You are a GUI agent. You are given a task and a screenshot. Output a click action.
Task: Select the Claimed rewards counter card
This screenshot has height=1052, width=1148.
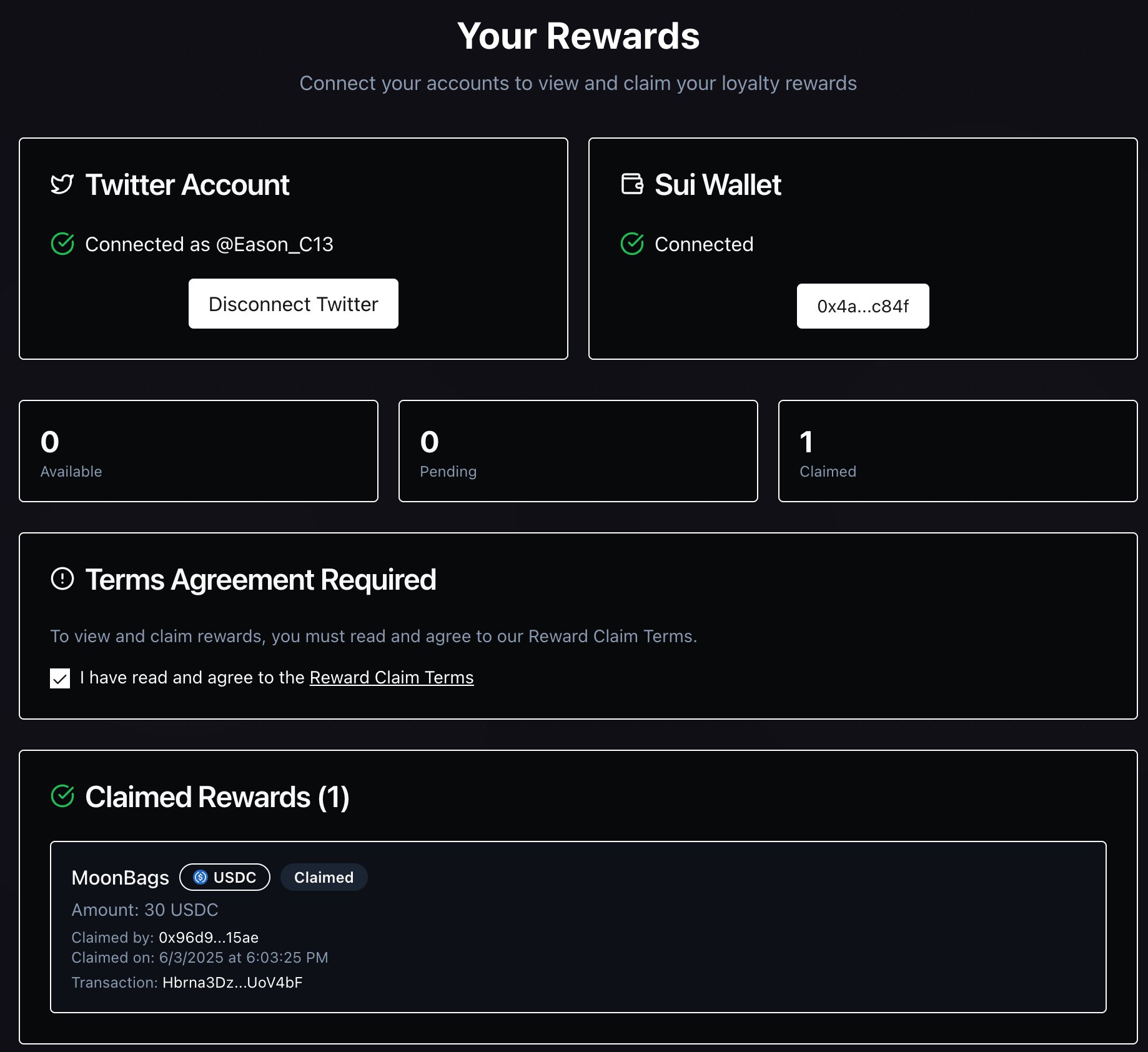(x=957, y=451)
